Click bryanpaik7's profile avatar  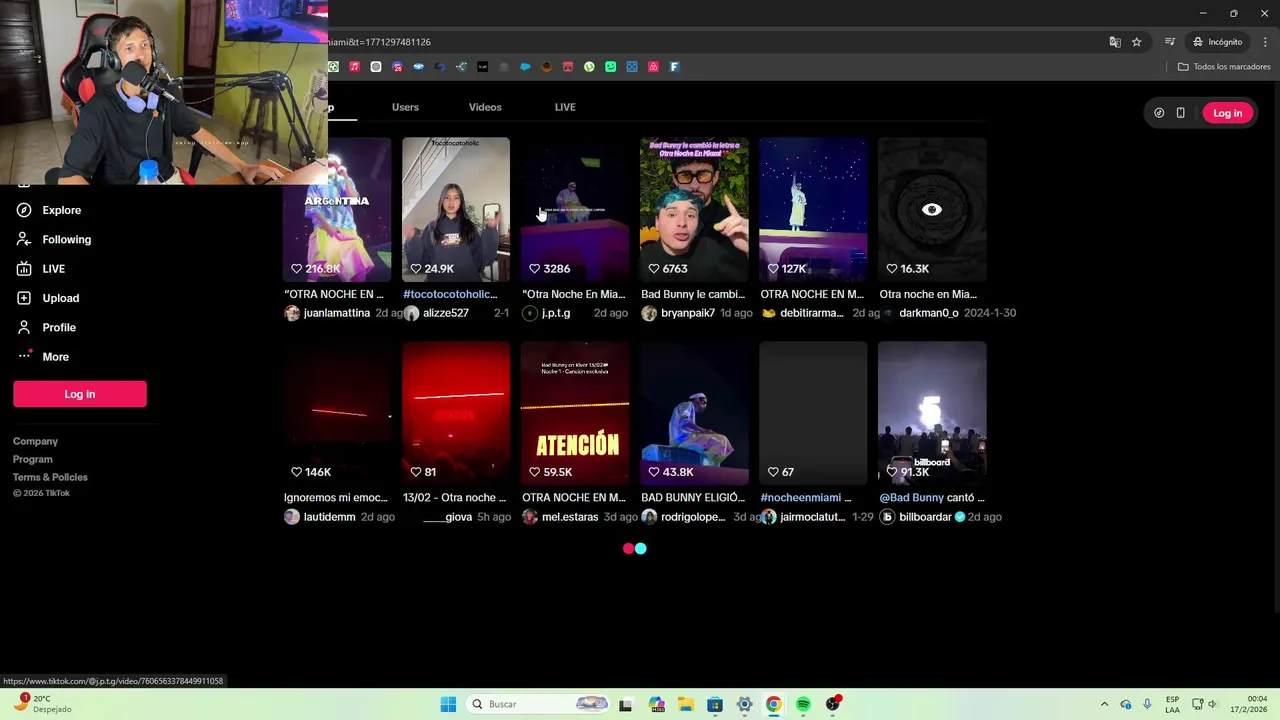tap(649, 313)
